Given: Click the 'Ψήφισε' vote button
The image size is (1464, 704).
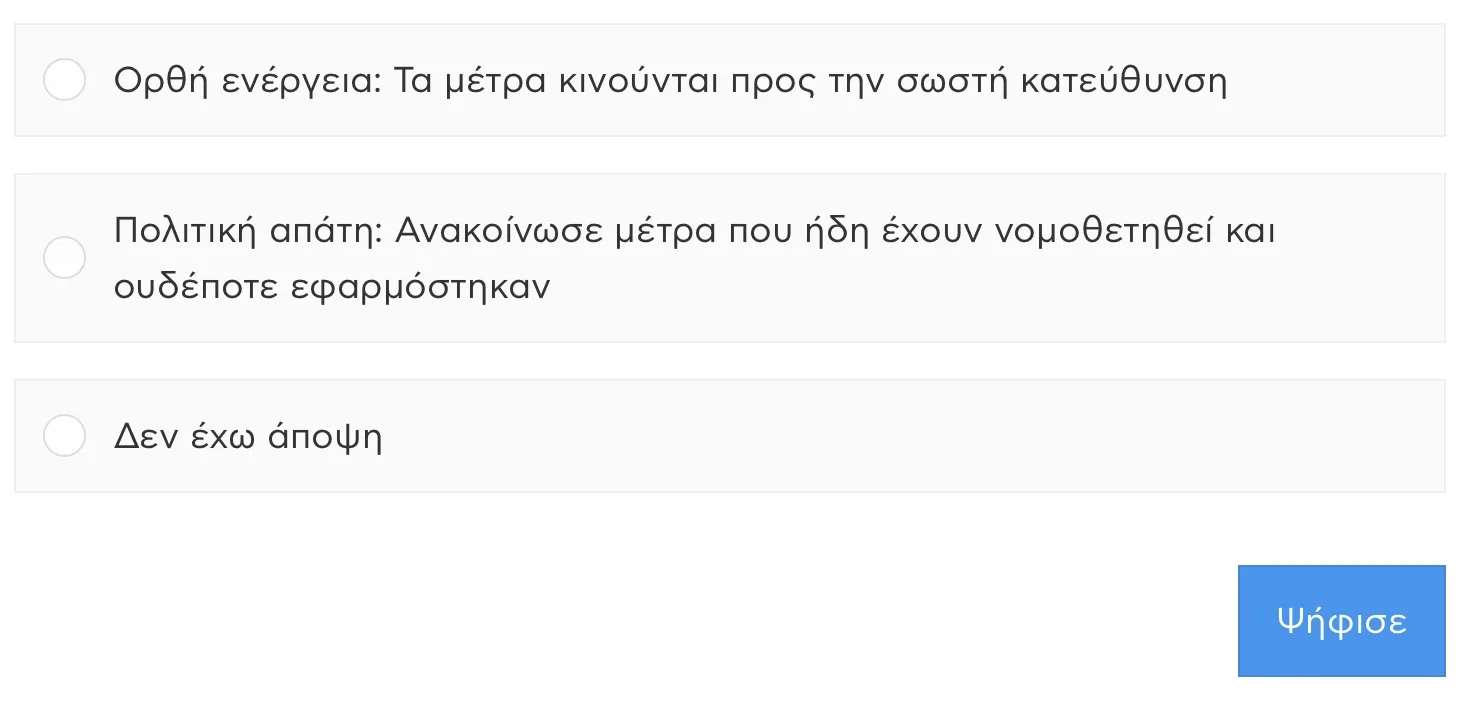Looking at the screenshot, I should point(1341,621).
